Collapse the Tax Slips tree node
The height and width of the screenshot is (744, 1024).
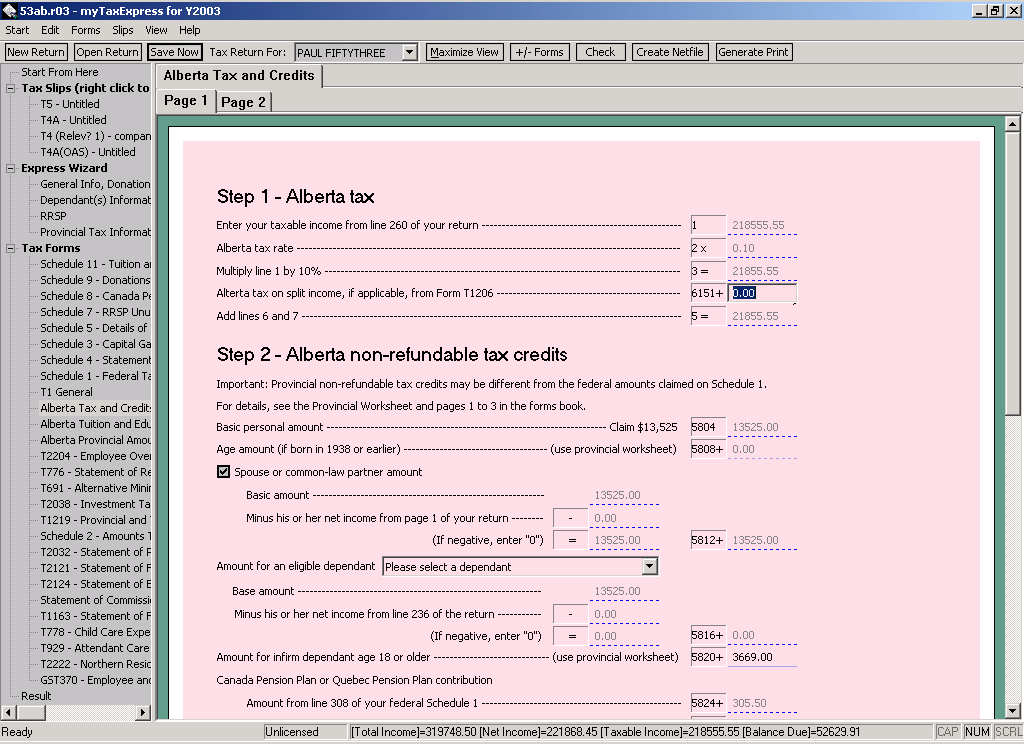[x=11, y=88]
